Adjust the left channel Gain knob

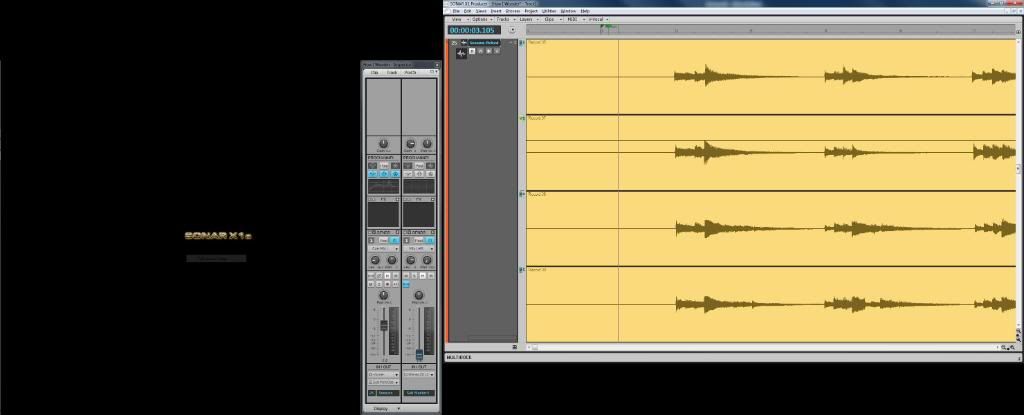coord(383,143)
